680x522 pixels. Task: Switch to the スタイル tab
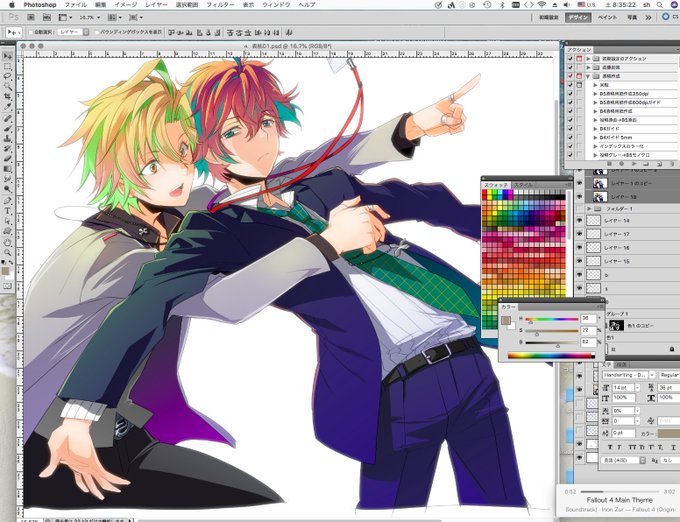point(523,185)
